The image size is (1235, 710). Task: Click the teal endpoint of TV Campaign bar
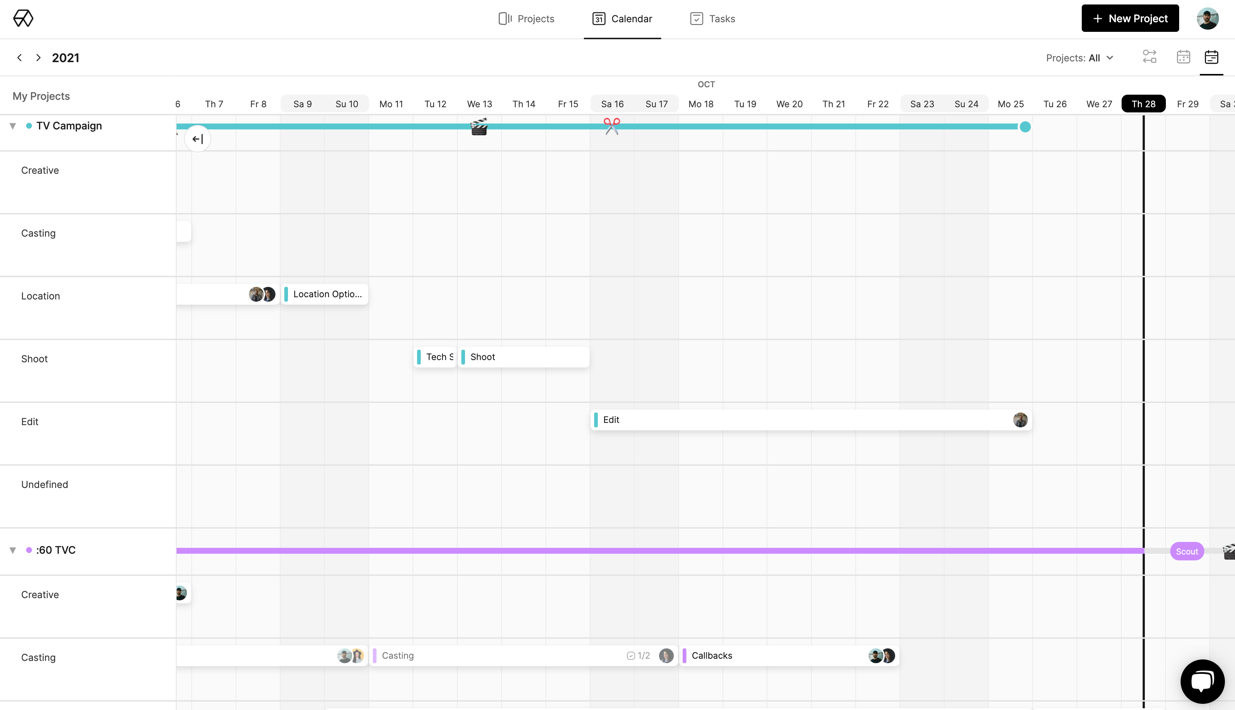point(1025,127)
